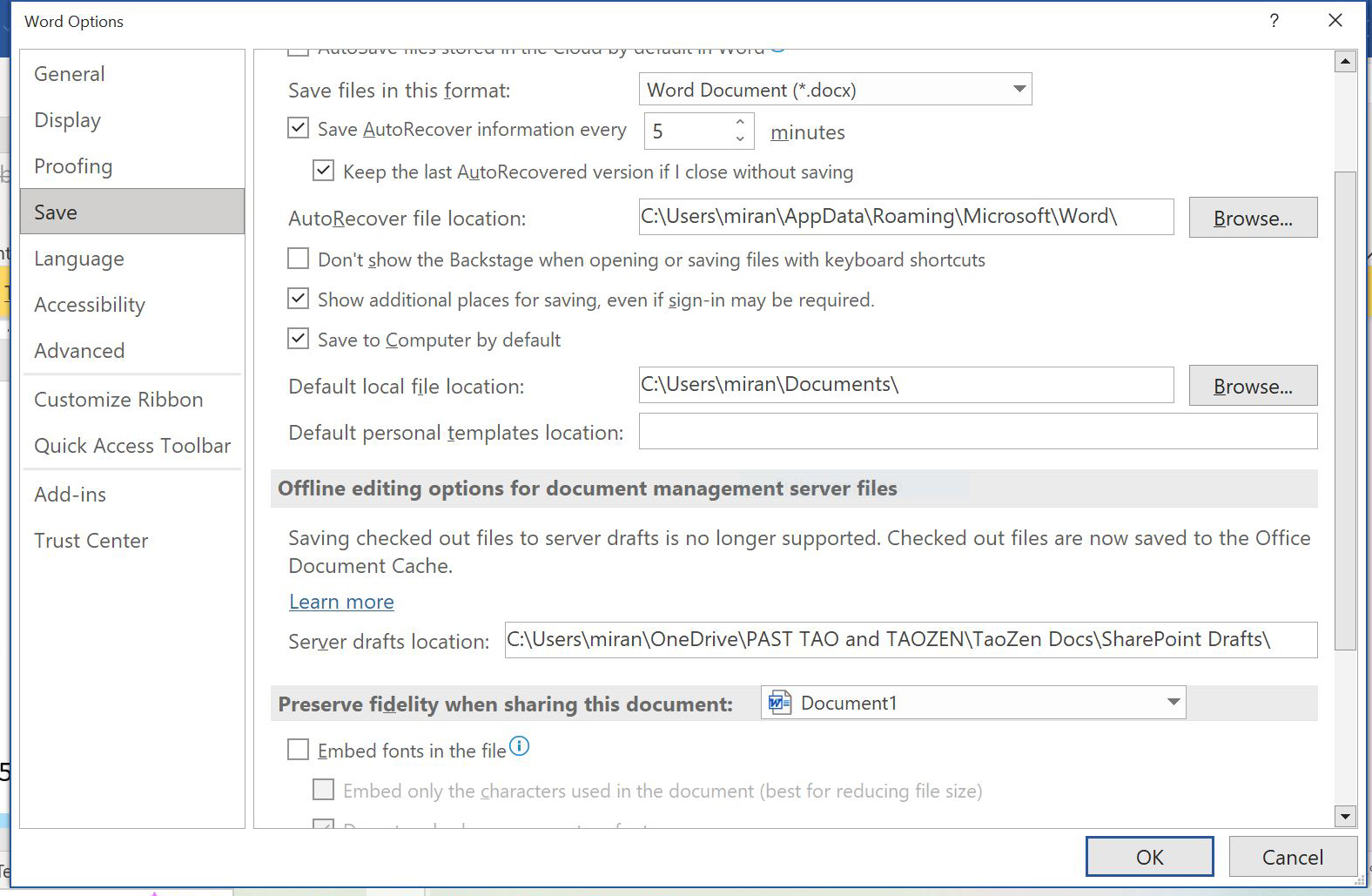
Task: Check Embed only the characters used option
Action: (323, 790)
